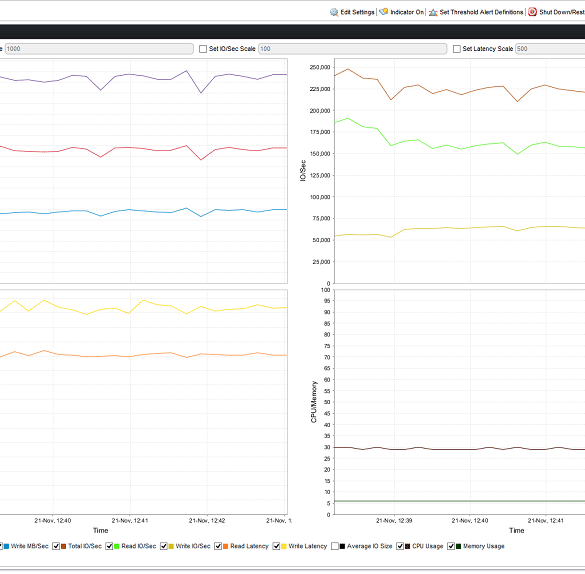Click the Memory Usage legend label
This screenshot has height=574, width=585.
click(x=484, y=547)
